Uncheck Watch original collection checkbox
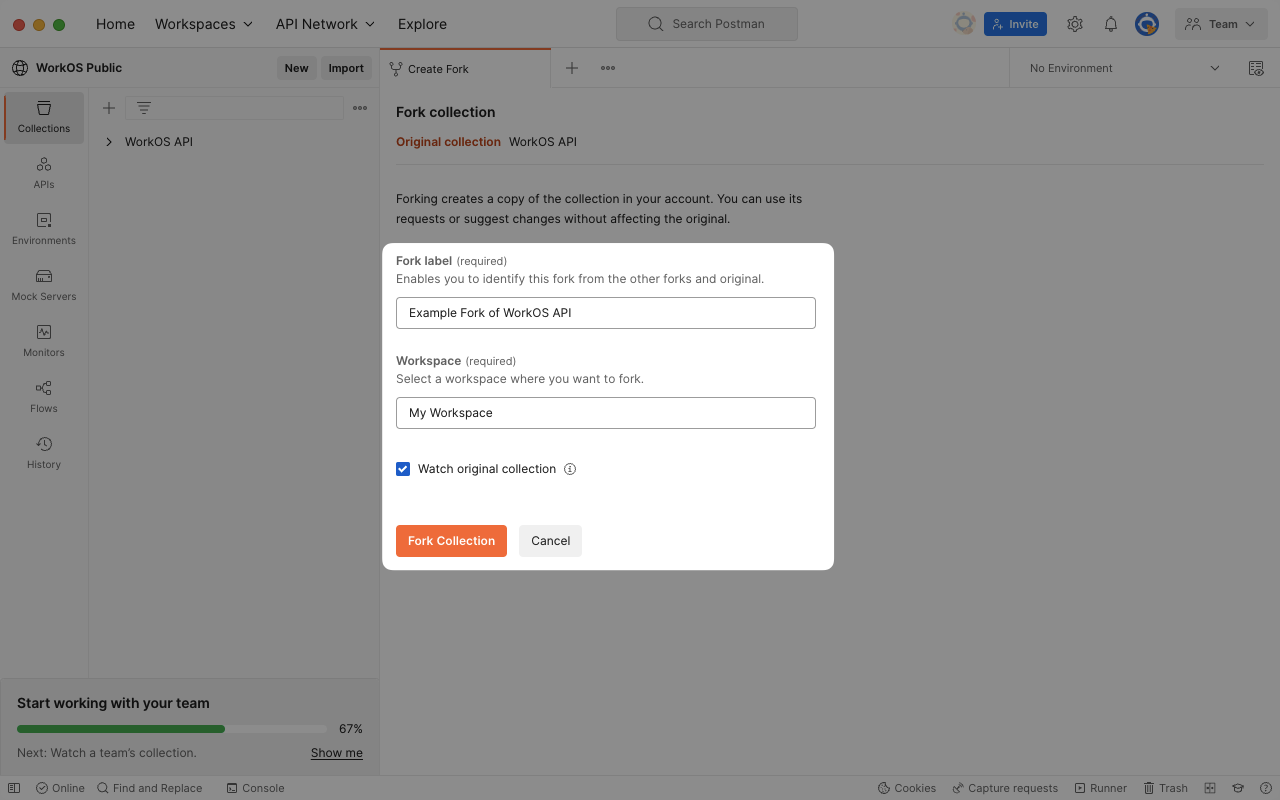Screen dimensions: 1280x800 point(403,469)
